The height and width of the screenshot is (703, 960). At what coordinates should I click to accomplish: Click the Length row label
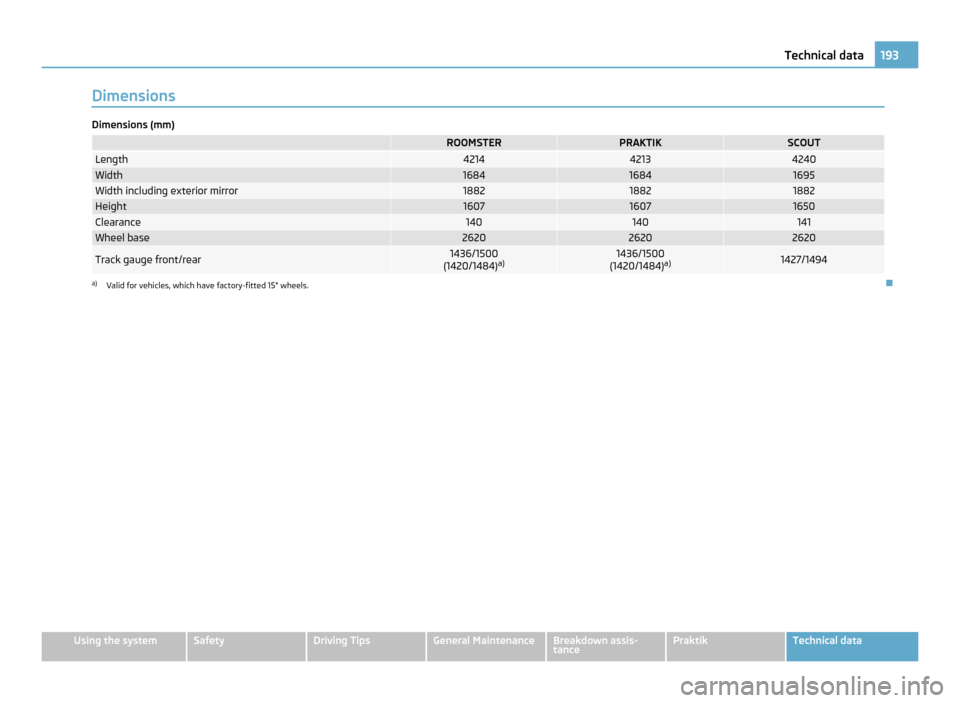111,159
